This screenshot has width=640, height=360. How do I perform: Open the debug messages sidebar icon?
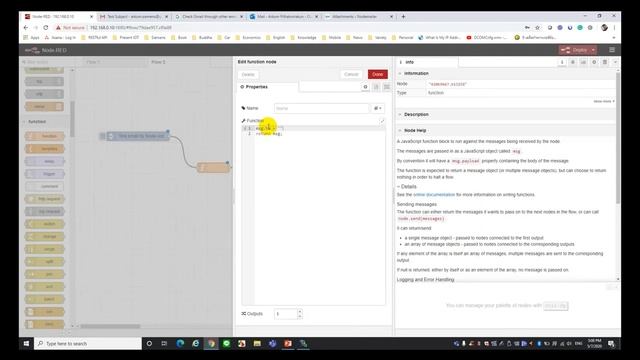[x=573, y=62]
